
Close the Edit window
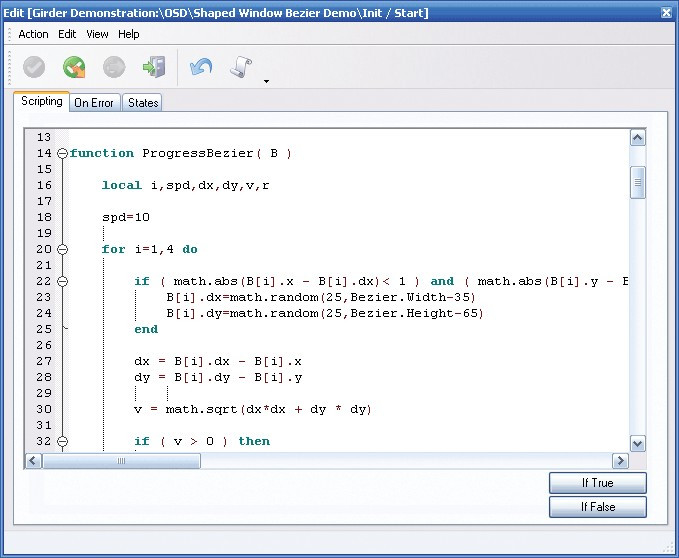click(666, 13)
